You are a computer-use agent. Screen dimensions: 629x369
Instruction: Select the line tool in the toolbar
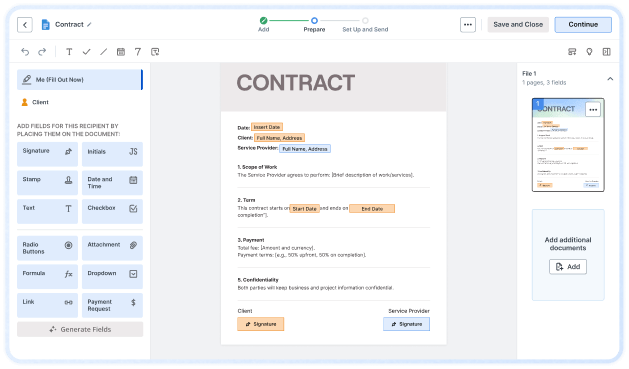pos(103,52)
